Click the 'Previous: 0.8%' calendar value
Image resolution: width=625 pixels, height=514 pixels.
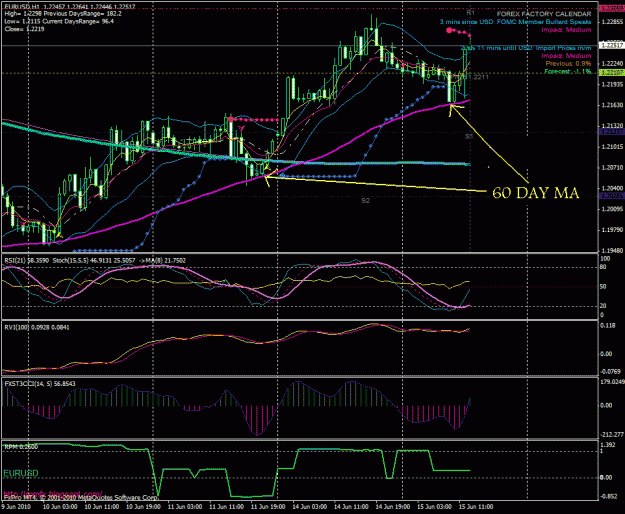(x=568, y=63)
